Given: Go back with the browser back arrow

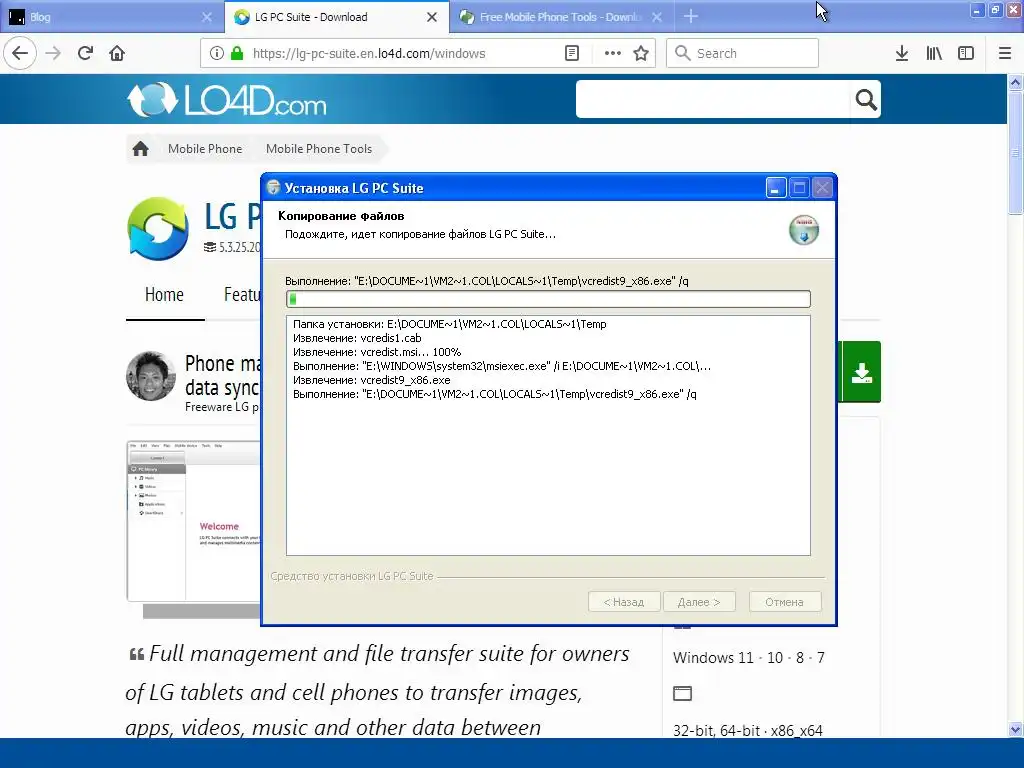Looking at the screenshot, I should [x=20, y=53].
